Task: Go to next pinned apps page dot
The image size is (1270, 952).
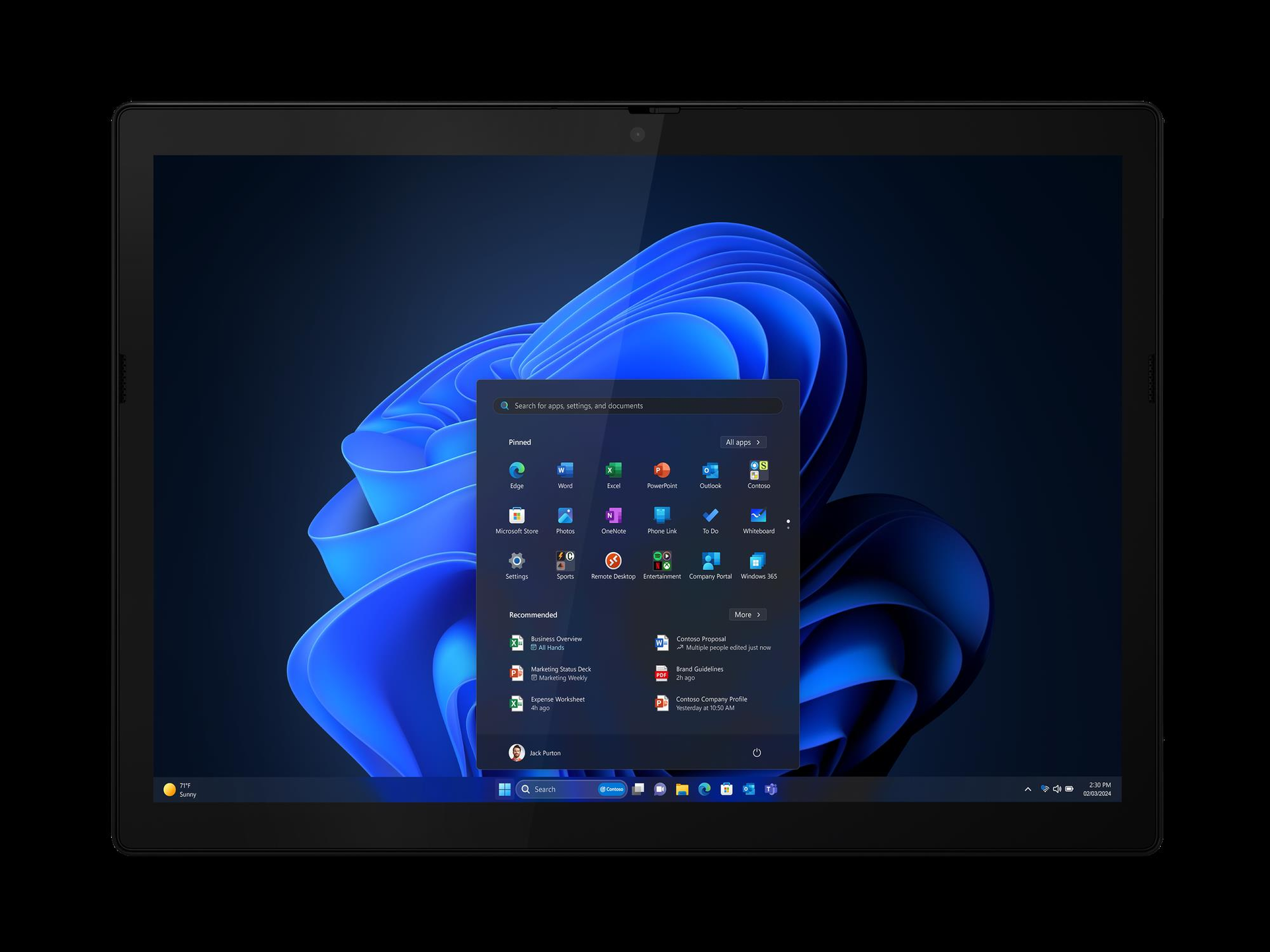Action: 788,528
